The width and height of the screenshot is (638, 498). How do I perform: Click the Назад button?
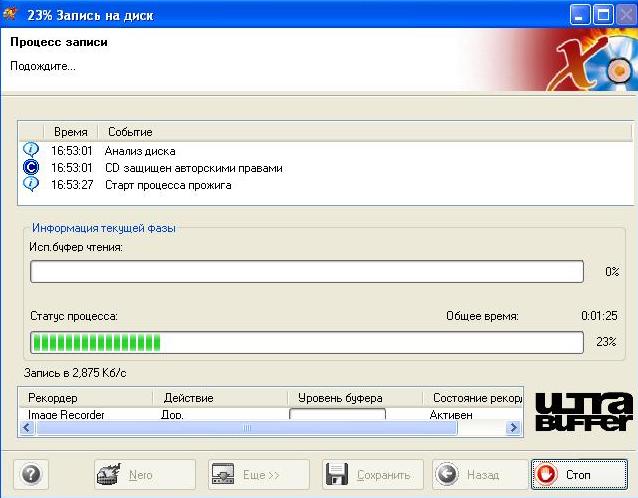[480, 474]
